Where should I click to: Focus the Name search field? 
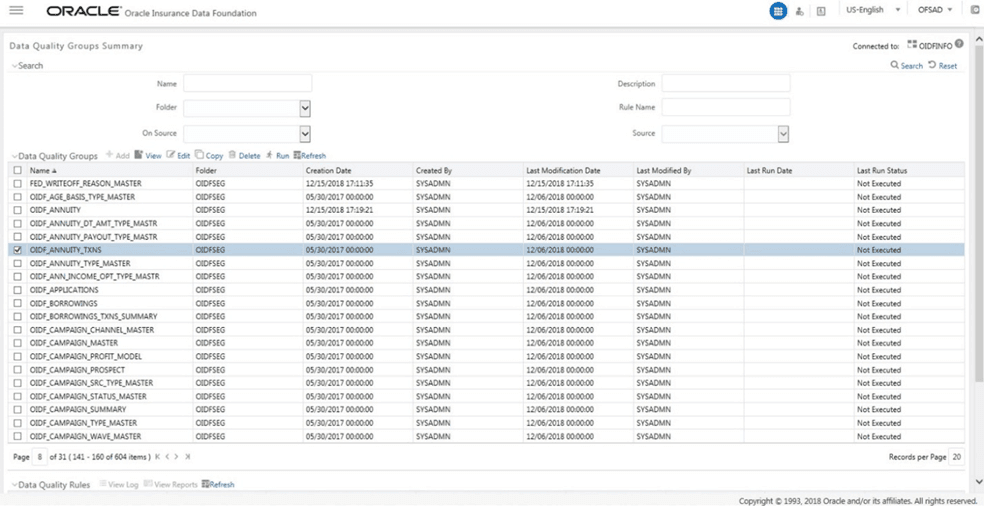[247, 83]
